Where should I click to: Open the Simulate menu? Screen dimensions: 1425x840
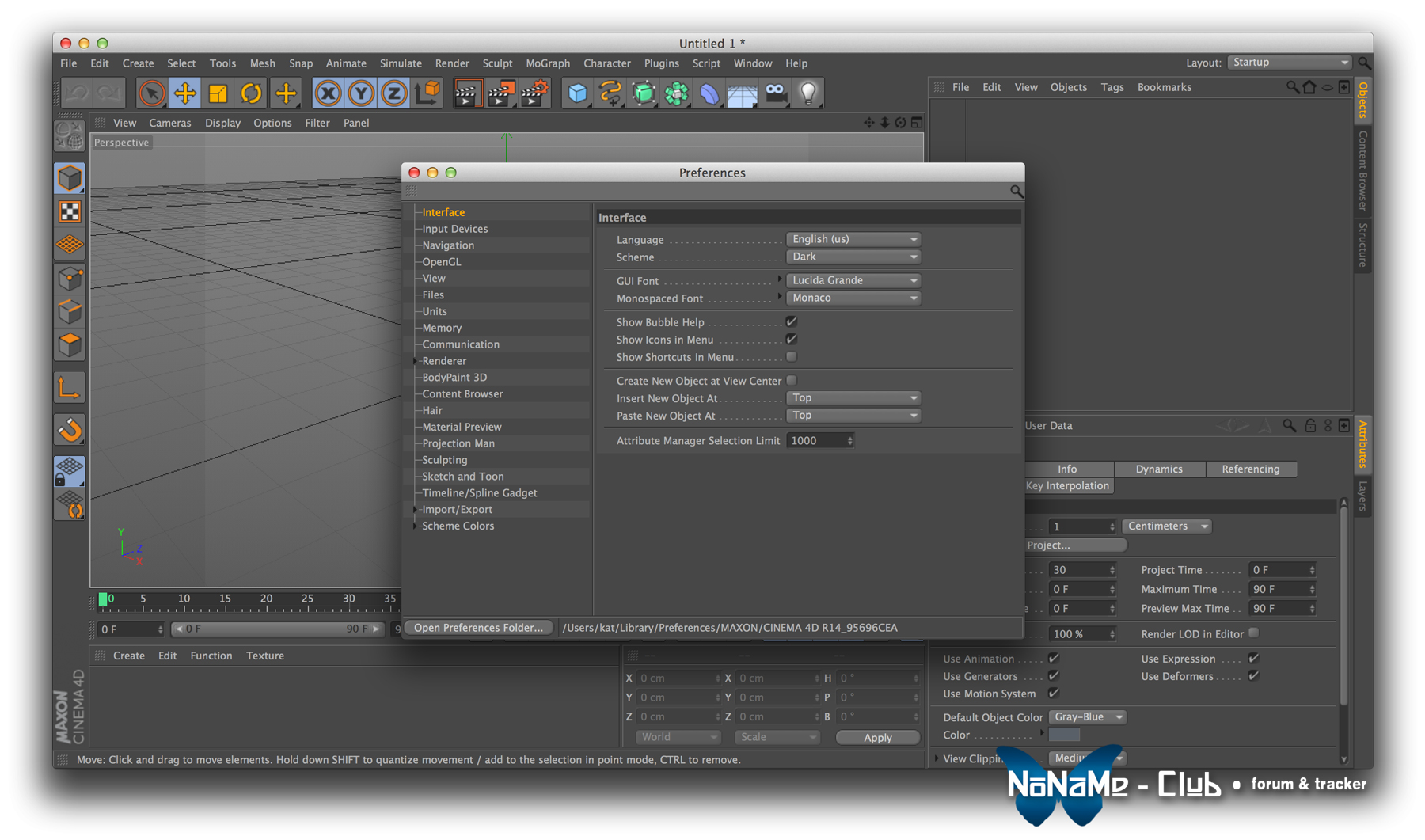(x=401, y=63)
